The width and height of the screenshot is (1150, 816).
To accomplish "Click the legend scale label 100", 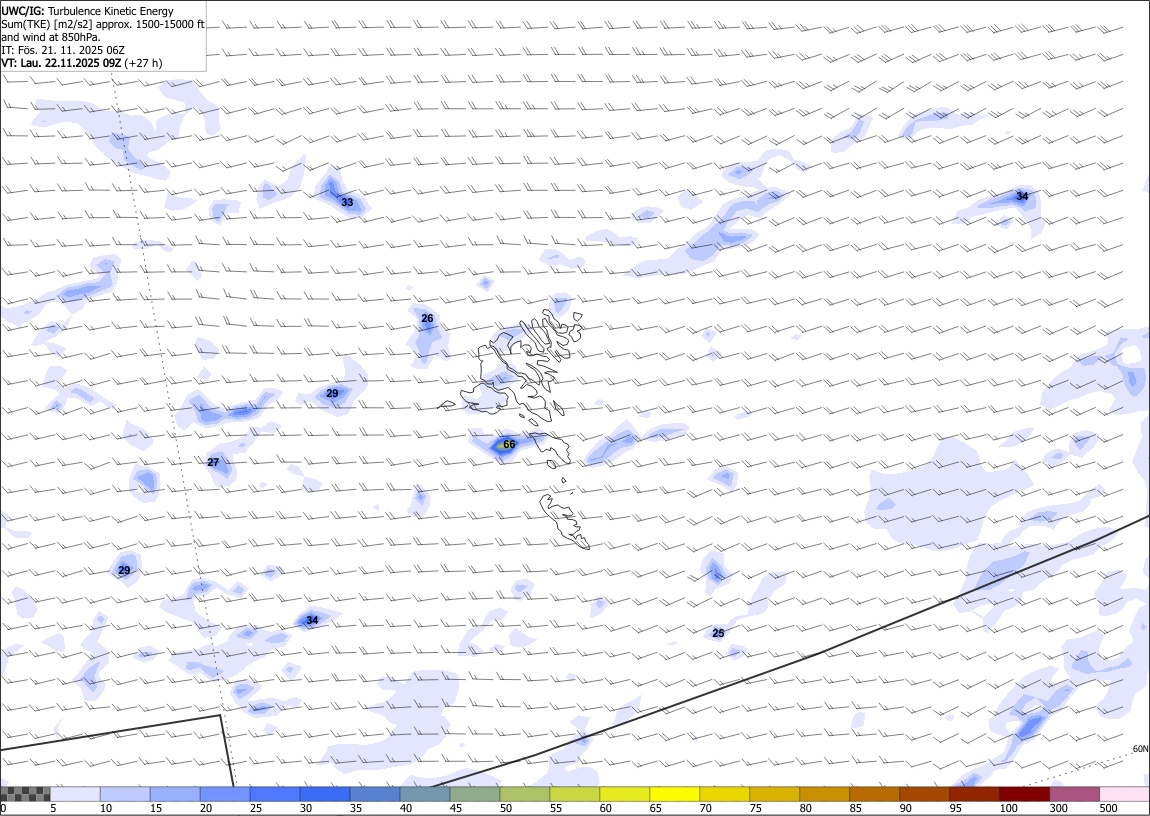I will (1008, 809).
